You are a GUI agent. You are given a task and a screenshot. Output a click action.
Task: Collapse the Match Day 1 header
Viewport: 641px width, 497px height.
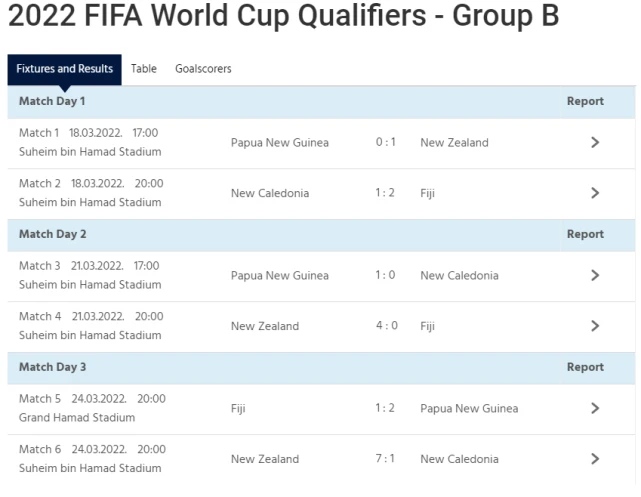click(321, 101)
